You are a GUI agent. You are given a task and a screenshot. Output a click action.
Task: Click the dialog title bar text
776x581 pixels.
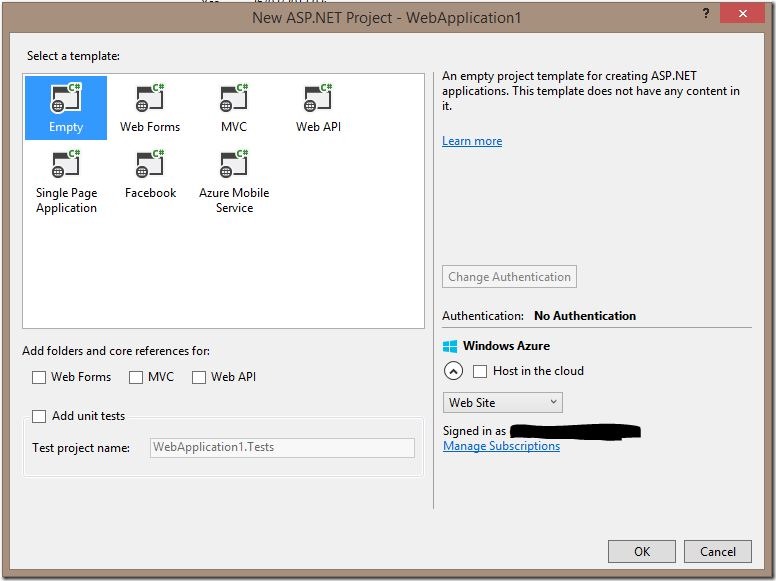coord(387,18)
